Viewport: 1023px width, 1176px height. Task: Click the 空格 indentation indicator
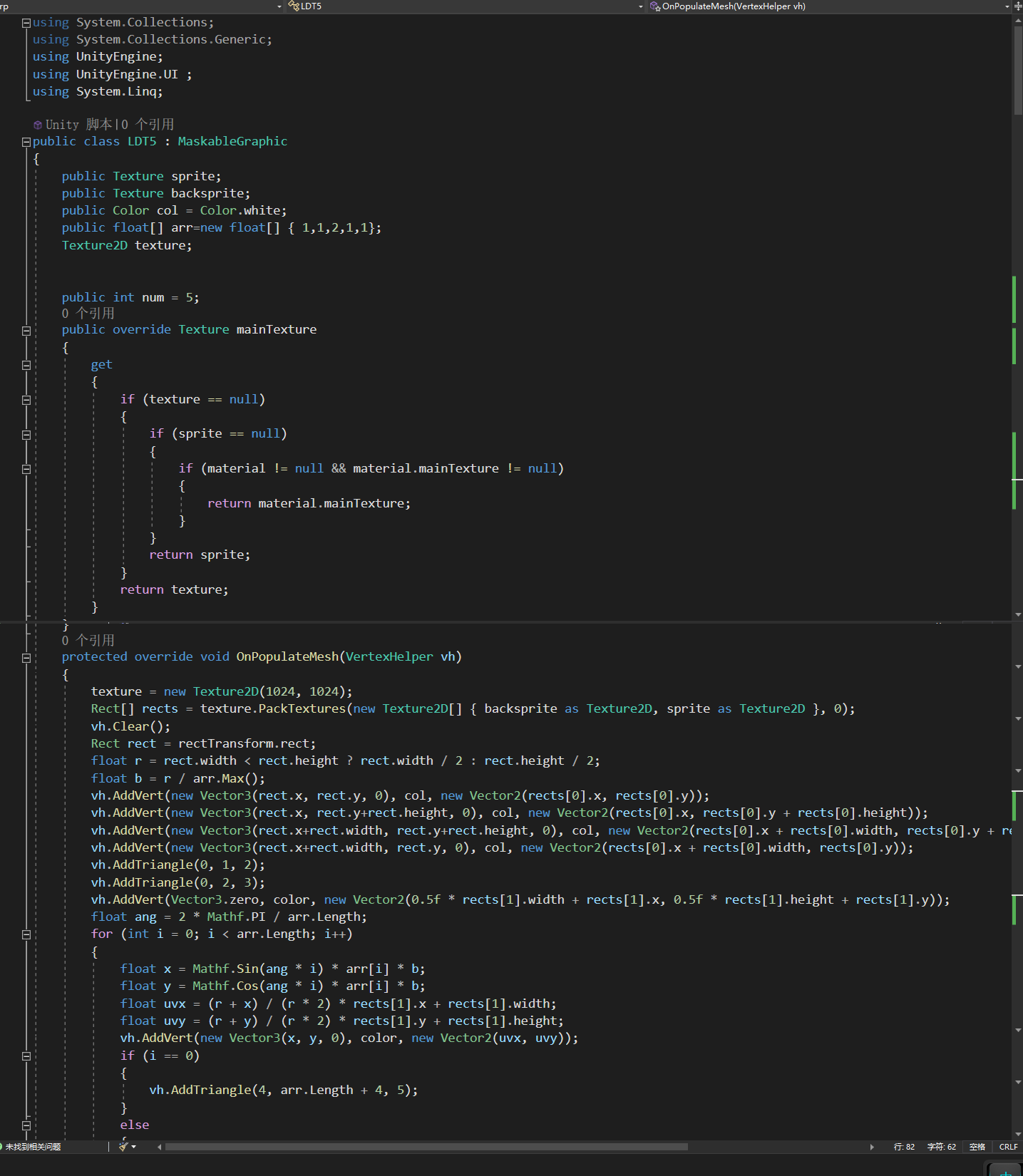(x=977, y=1147)
